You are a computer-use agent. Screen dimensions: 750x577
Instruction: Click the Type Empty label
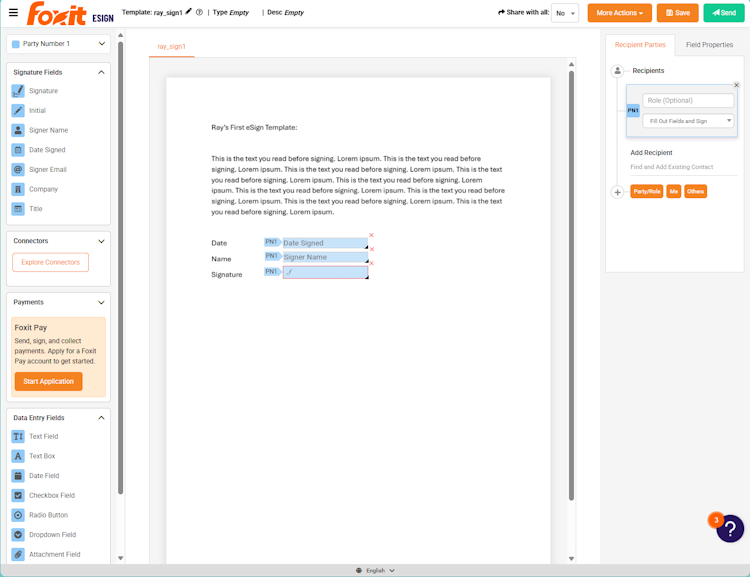(x=231, y=12)
